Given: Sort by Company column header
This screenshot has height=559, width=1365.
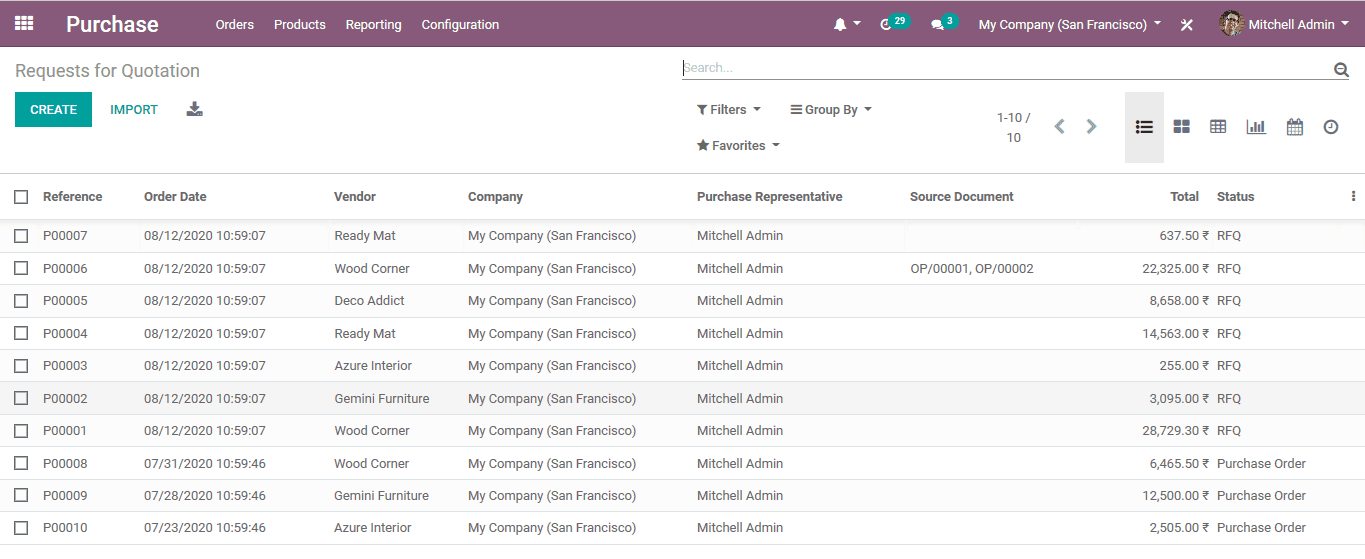Looking at the screenshot, I should pyautogui.click(x=495, y=197).
